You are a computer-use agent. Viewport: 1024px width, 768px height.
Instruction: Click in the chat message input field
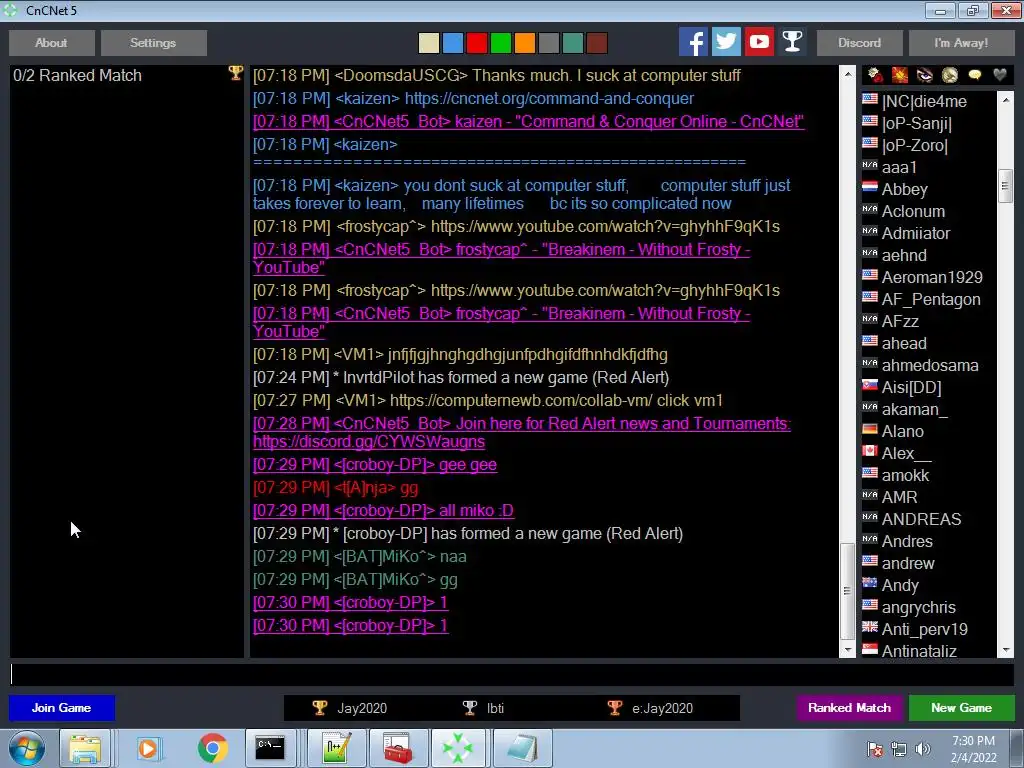point(512,675)
